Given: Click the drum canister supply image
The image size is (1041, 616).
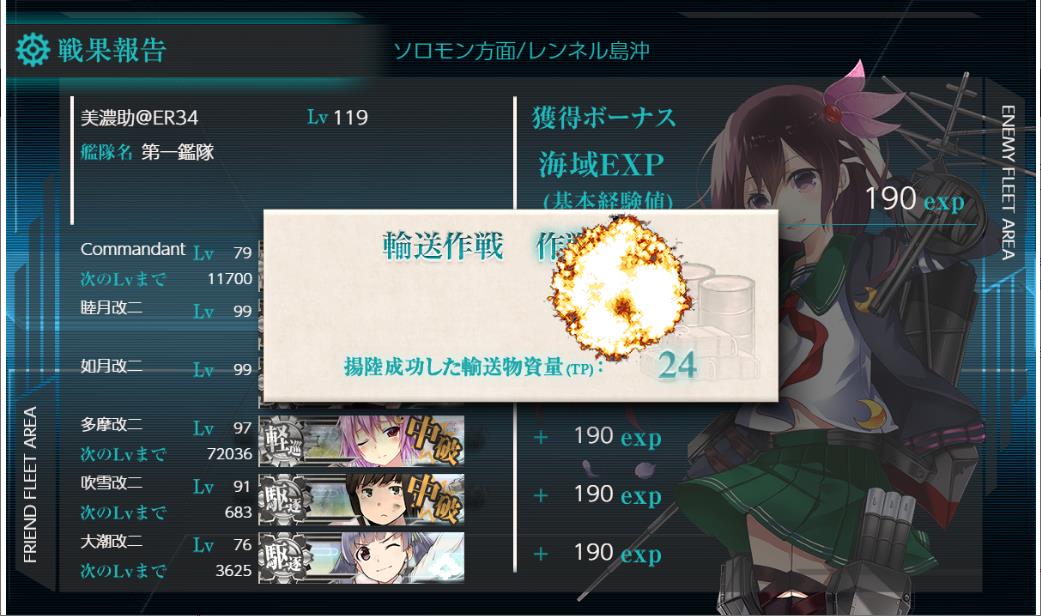Looking at the screenshot, I should [717, 312].
